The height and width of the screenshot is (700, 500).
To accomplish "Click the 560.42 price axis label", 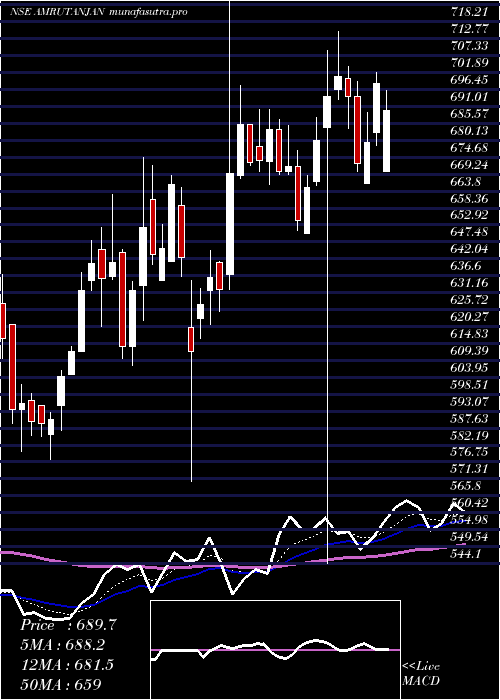I will point(470,503).
